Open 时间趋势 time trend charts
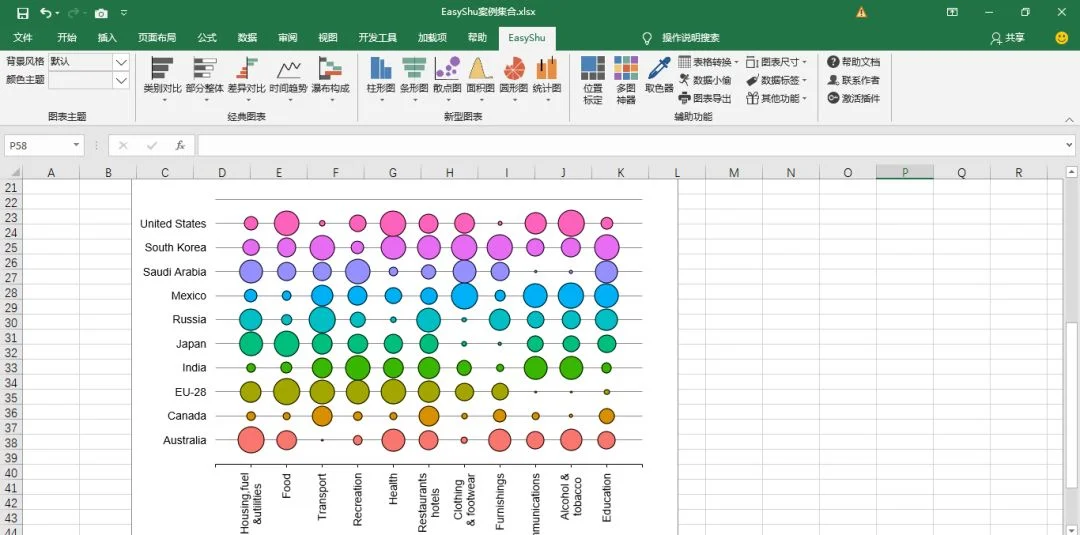Image resolution: width=1080 pixels, height=535 pixels. 289,80
